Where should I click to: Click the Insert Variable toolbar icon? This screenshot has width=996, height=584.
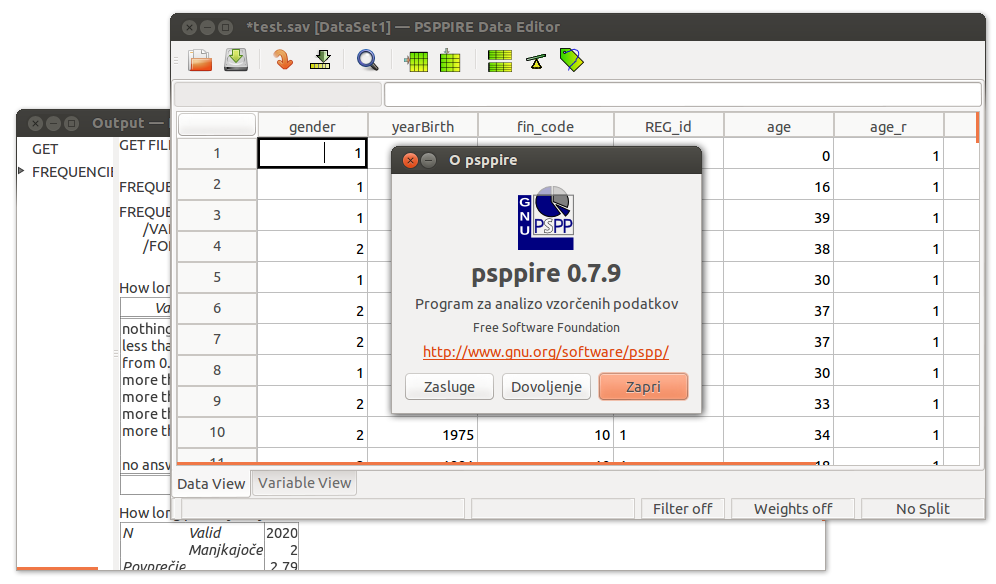tap(450, 60)
